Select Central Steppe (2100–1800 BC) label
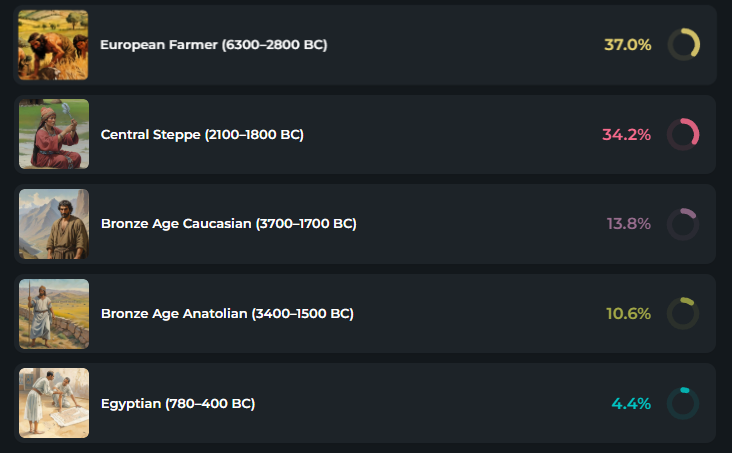 coord(202,134)
